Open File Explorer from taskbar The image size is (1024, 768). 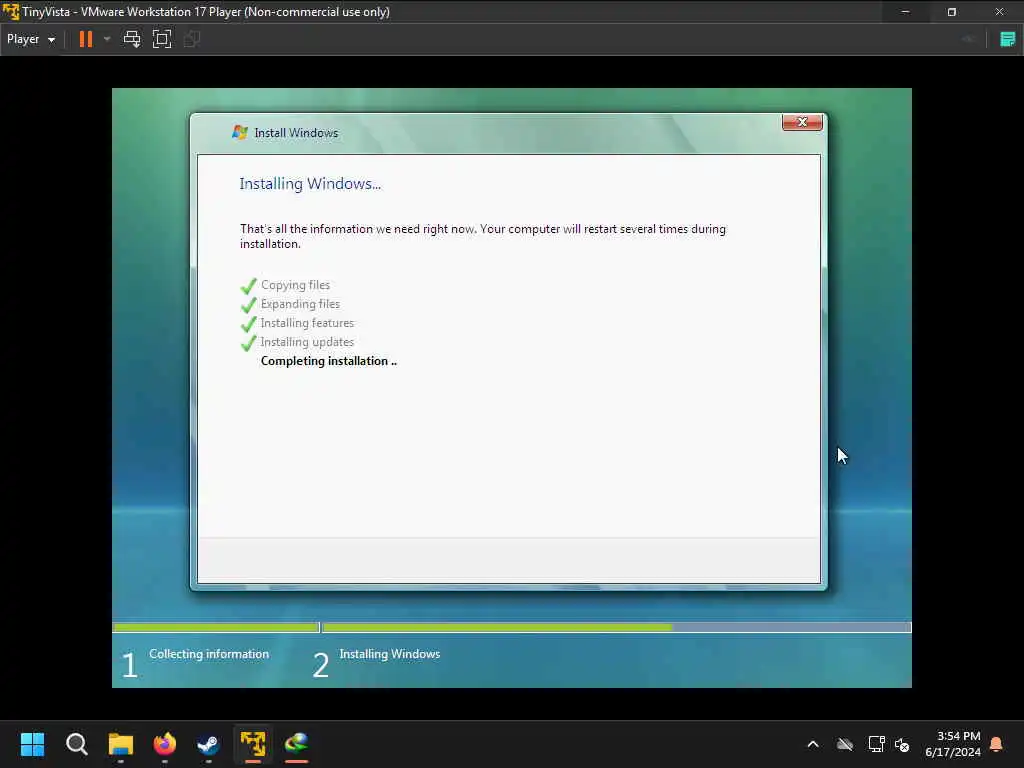tap(121, 744)
